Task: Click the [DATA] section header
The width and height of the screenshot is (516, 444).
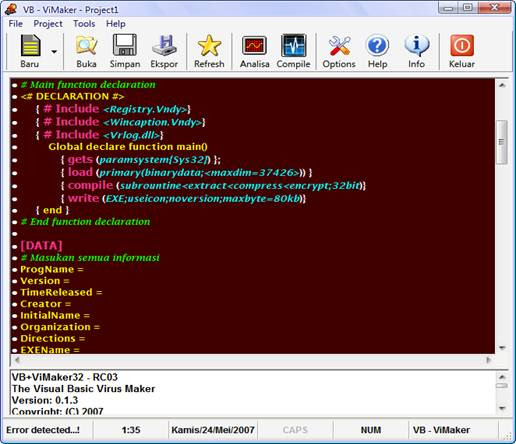Action: pos(41,246)
